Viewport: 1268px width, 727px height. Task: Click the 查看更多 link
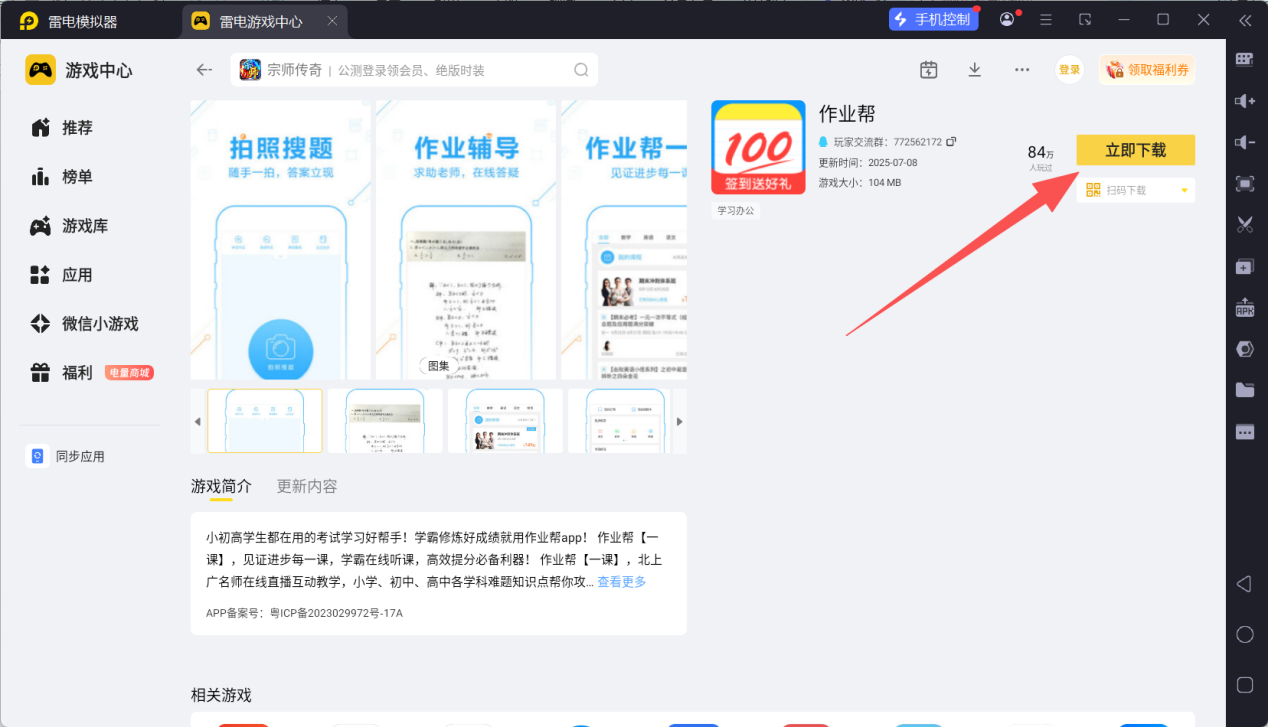[622, 582]
